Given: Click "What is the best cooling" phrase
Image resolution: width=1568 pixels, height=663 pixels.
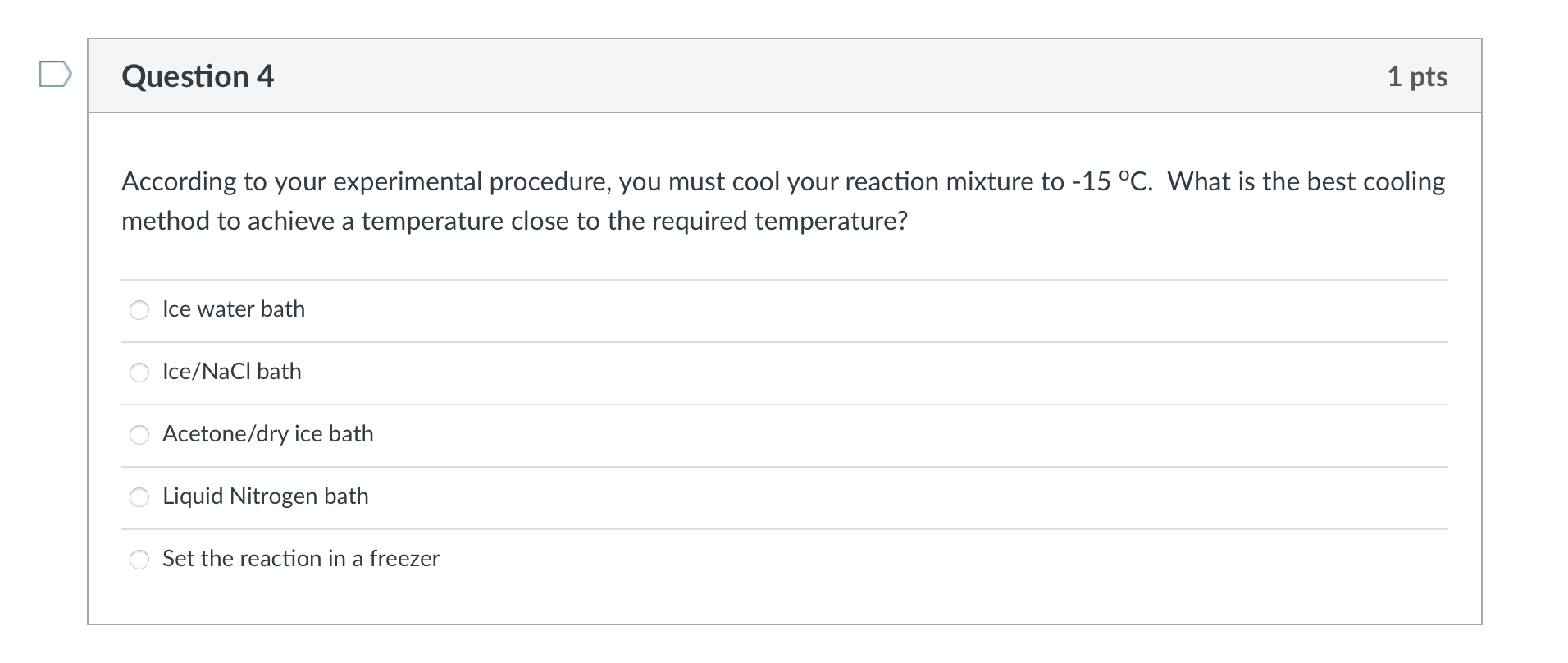Looking at the screenshot, I should click(1306, 181).
